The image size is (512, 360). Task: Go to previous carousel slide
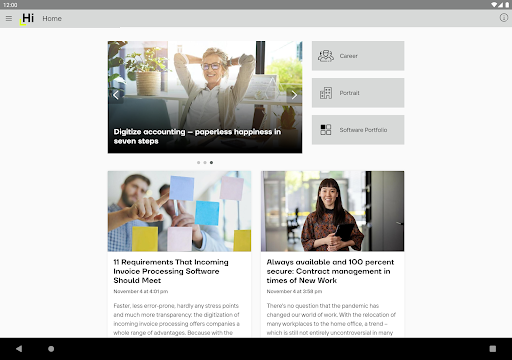116,95
